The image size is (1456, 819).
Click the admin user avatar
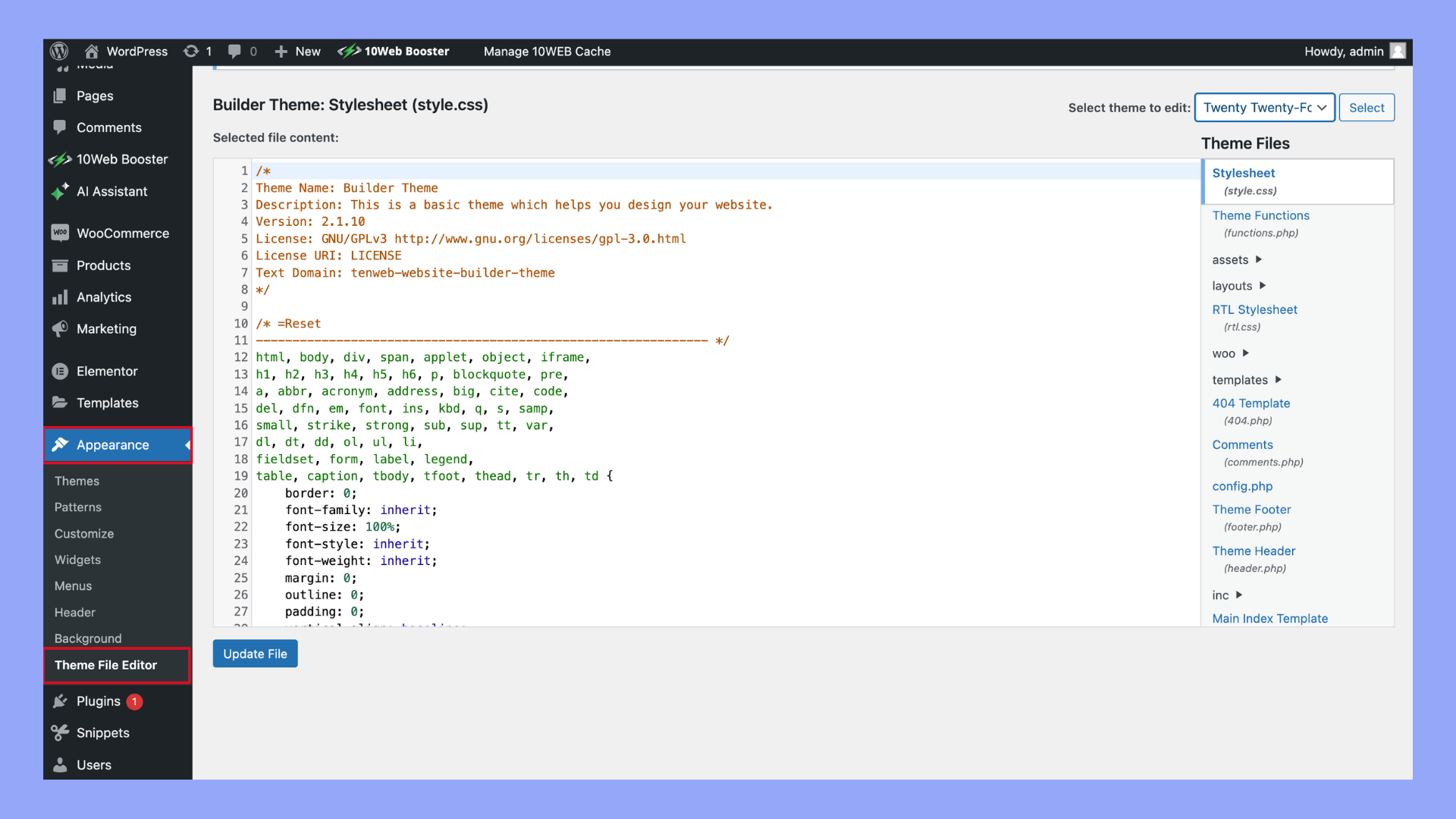[x=1398, y=51]
